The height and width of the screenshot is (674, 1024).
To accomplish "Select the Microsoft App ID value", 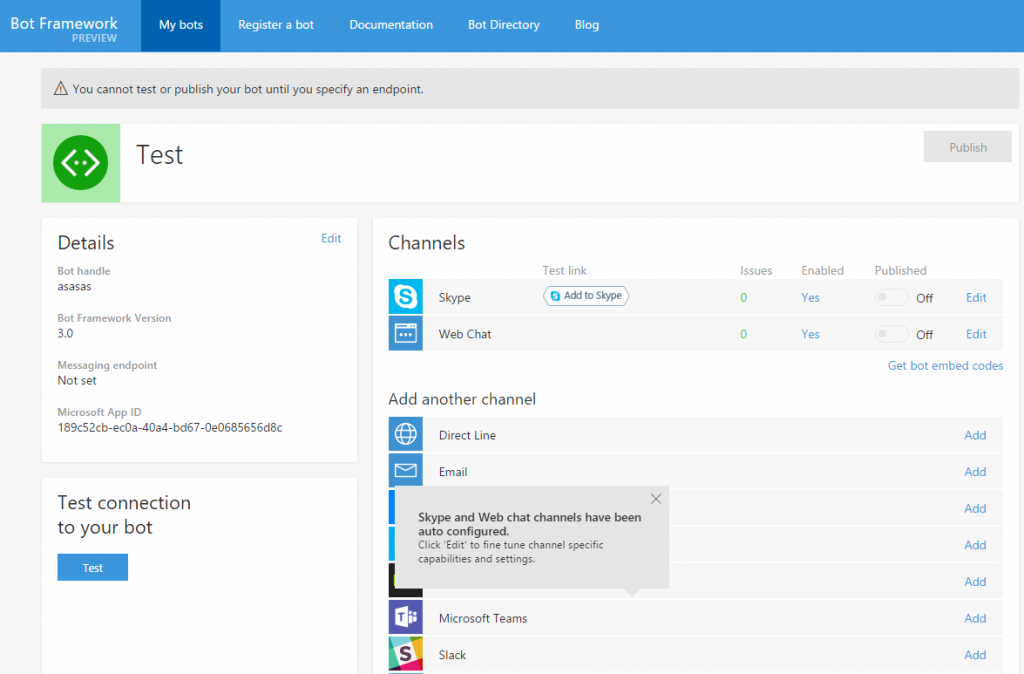I will point(170,427).
